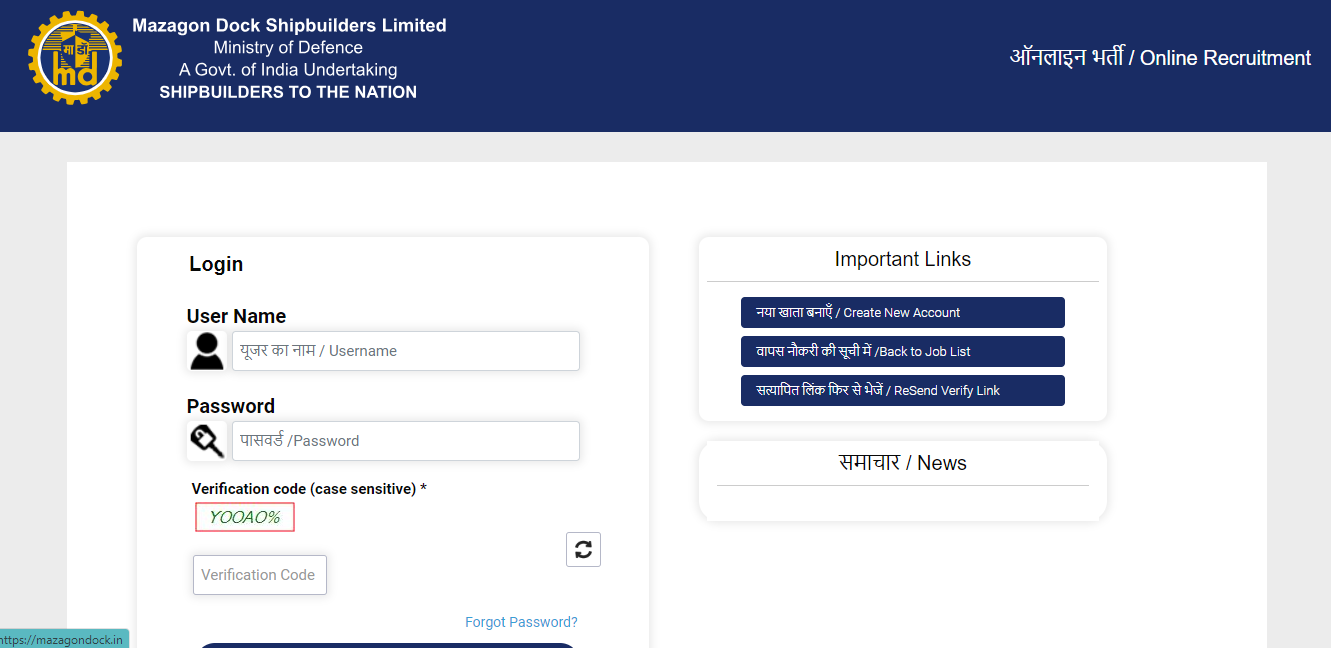Refresh the captcha verification code

coord(584,549)
